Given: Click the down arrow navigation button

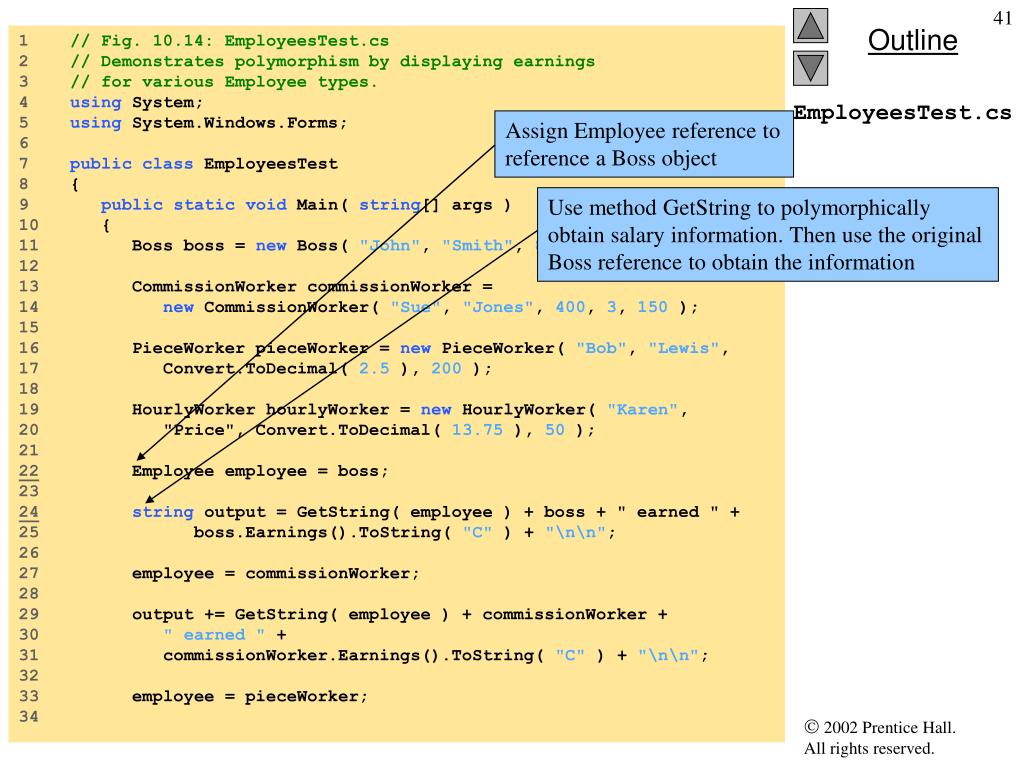Looking at the screenshot, I should [x=810, y=69].
